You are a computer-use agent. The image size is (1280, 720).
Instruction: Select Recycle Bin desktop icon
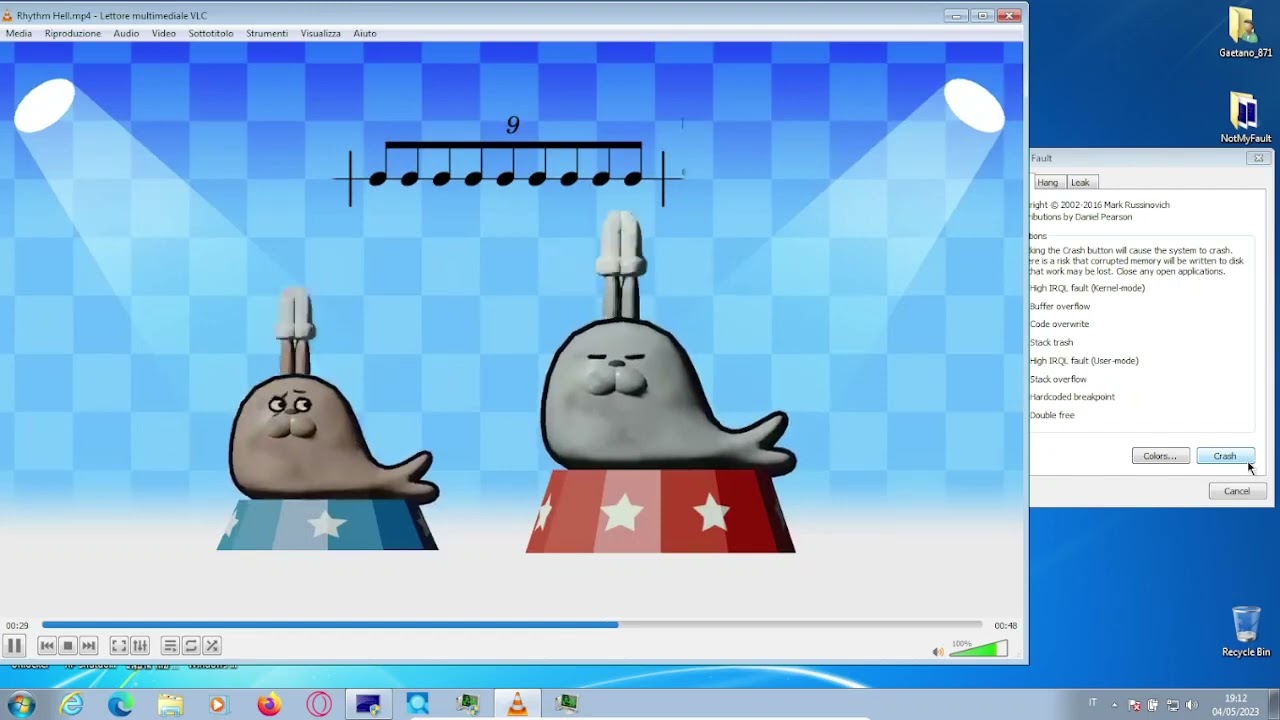coord(1246,631)
